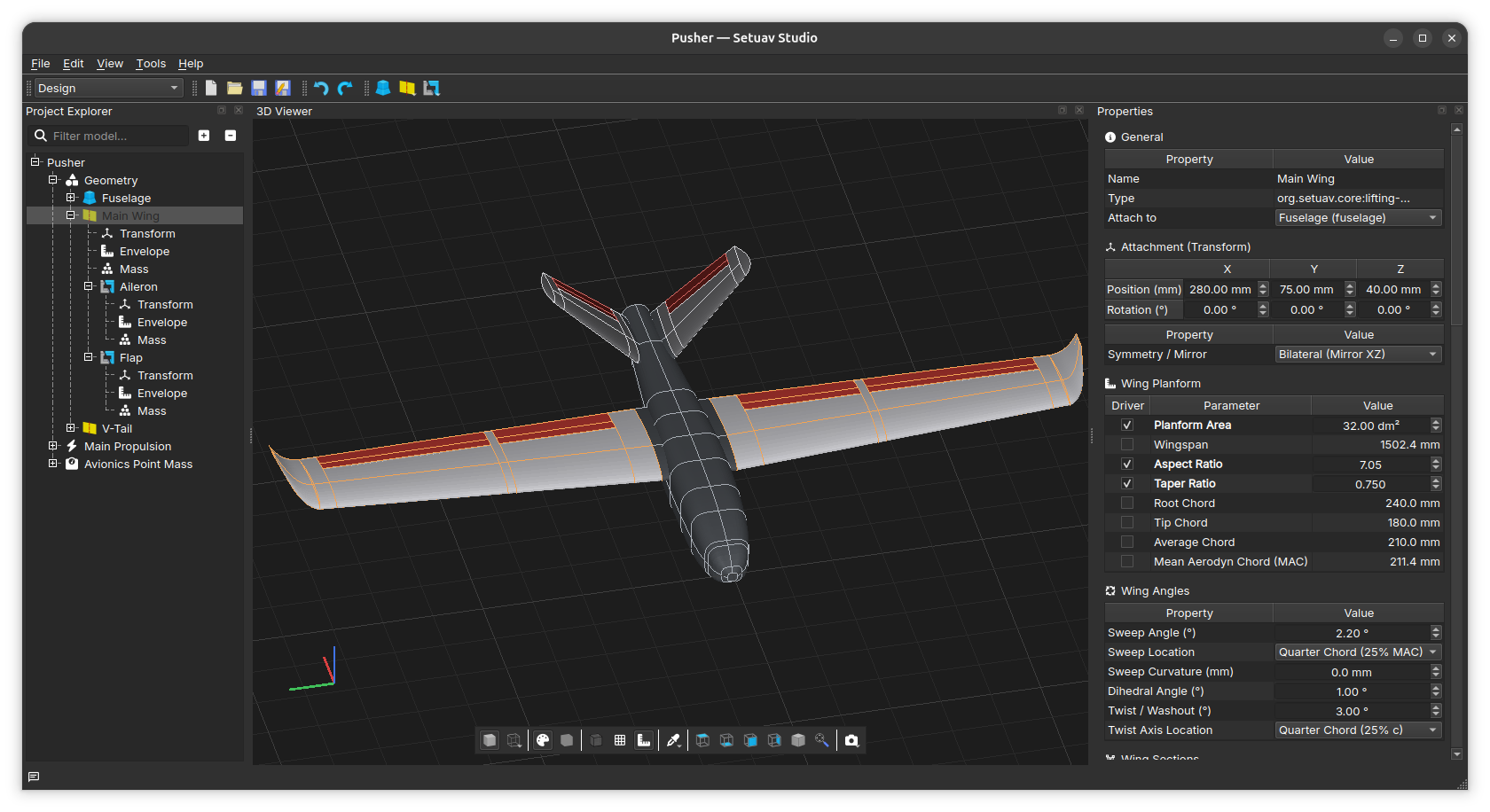This screenshot has width=1490, height=812.
Task: Expand the V-Tail tree node
Action: (71, 428)
